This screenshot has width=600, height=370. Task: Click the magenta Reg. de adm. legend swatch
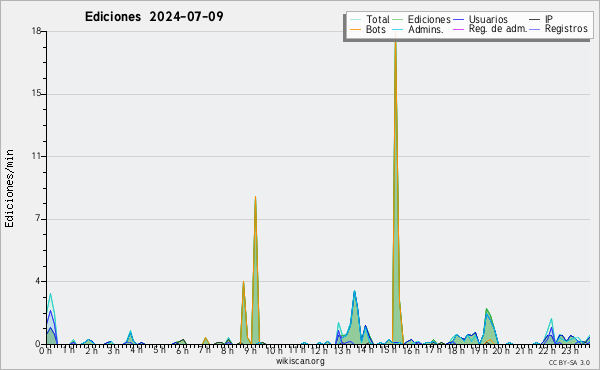pos(458,29)
